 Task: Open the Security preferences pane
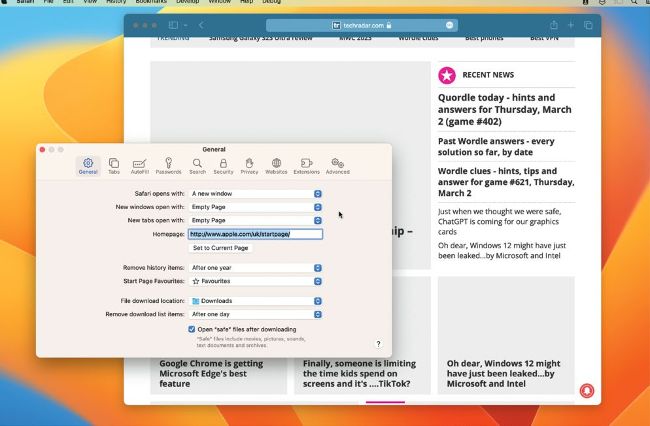click(x=223, y=166)
